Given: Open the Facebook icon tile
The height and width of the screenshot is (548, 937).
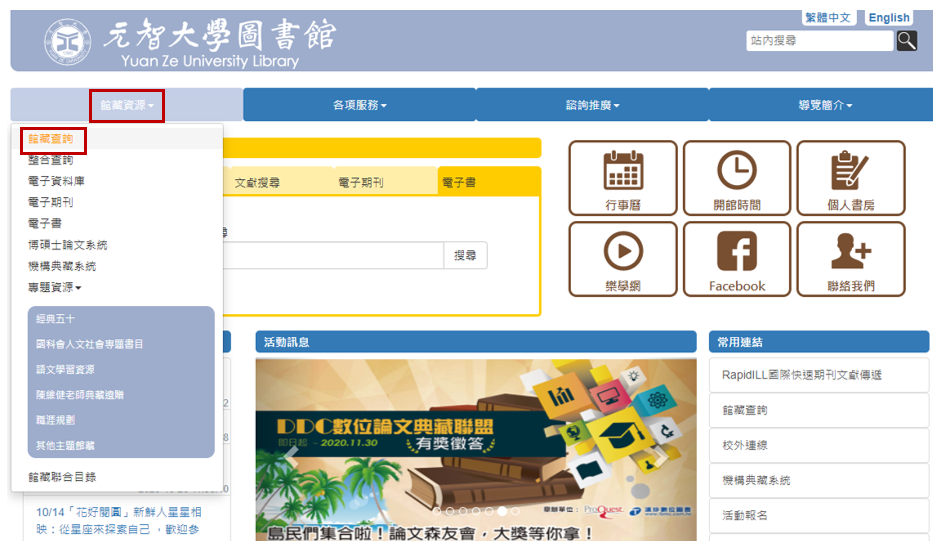Looking at the screenshot, I should (x=736, y=259).
